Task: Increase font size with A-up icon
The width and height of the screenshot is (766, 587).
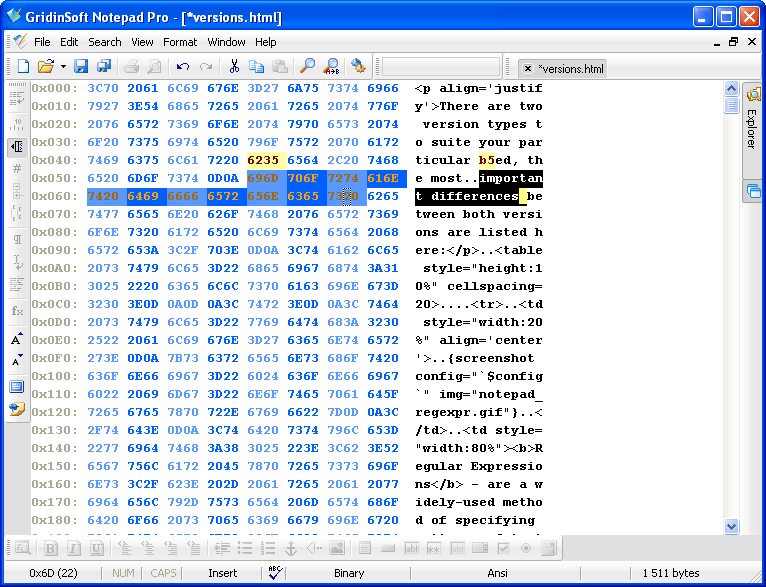Action: (x=17, y=338)
